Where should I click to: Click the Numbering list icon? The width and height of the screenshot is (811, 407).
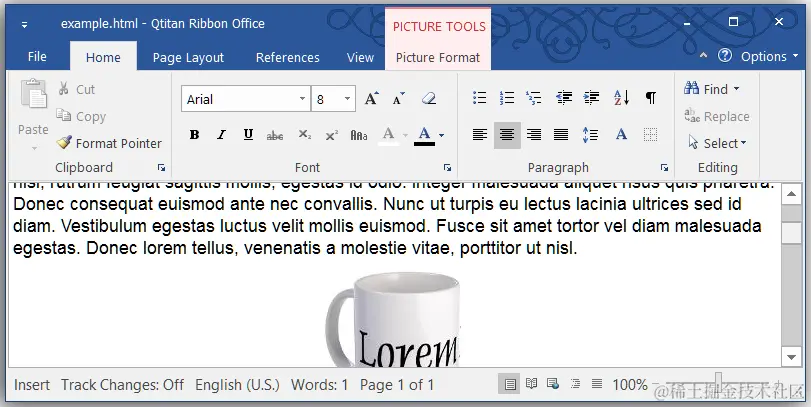click(x=506, y=97)
